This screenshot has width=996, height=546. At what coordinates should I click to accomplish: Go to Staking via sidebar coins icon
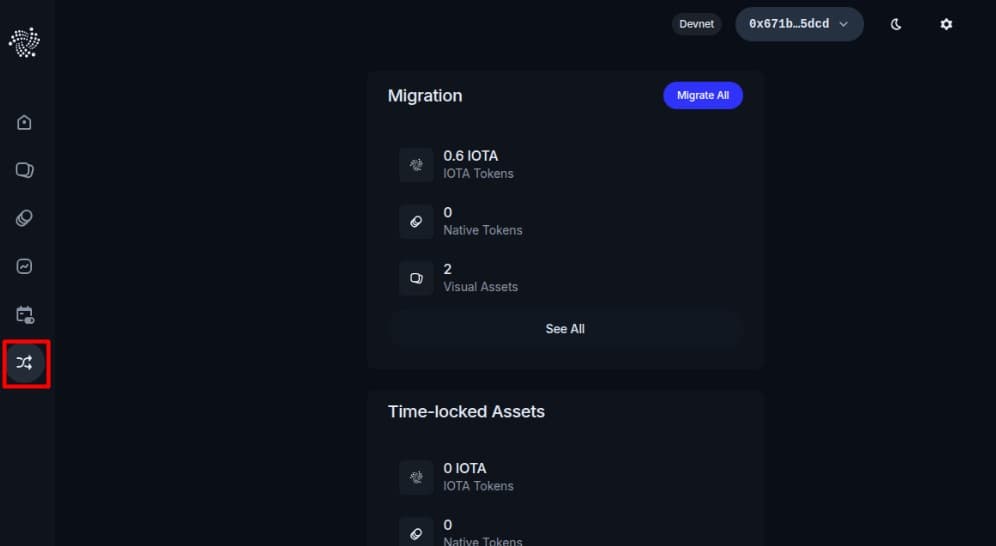click(25, 218)
